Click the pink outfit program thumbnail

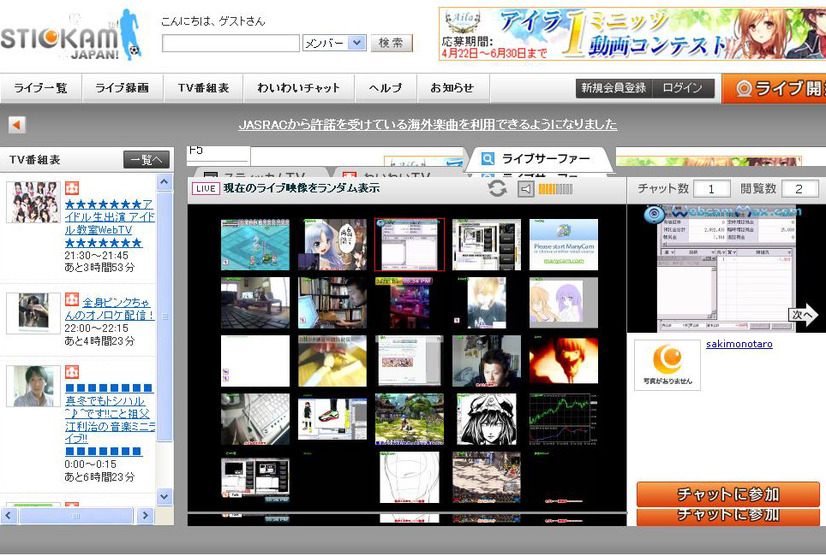click(33, 313)
